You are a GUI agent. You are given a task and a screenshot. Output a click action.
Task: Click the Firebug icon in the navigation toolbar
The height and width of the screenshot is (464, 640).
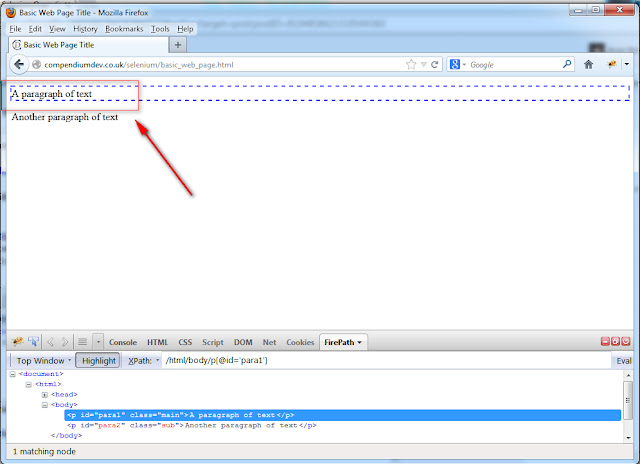click(611, 64)
